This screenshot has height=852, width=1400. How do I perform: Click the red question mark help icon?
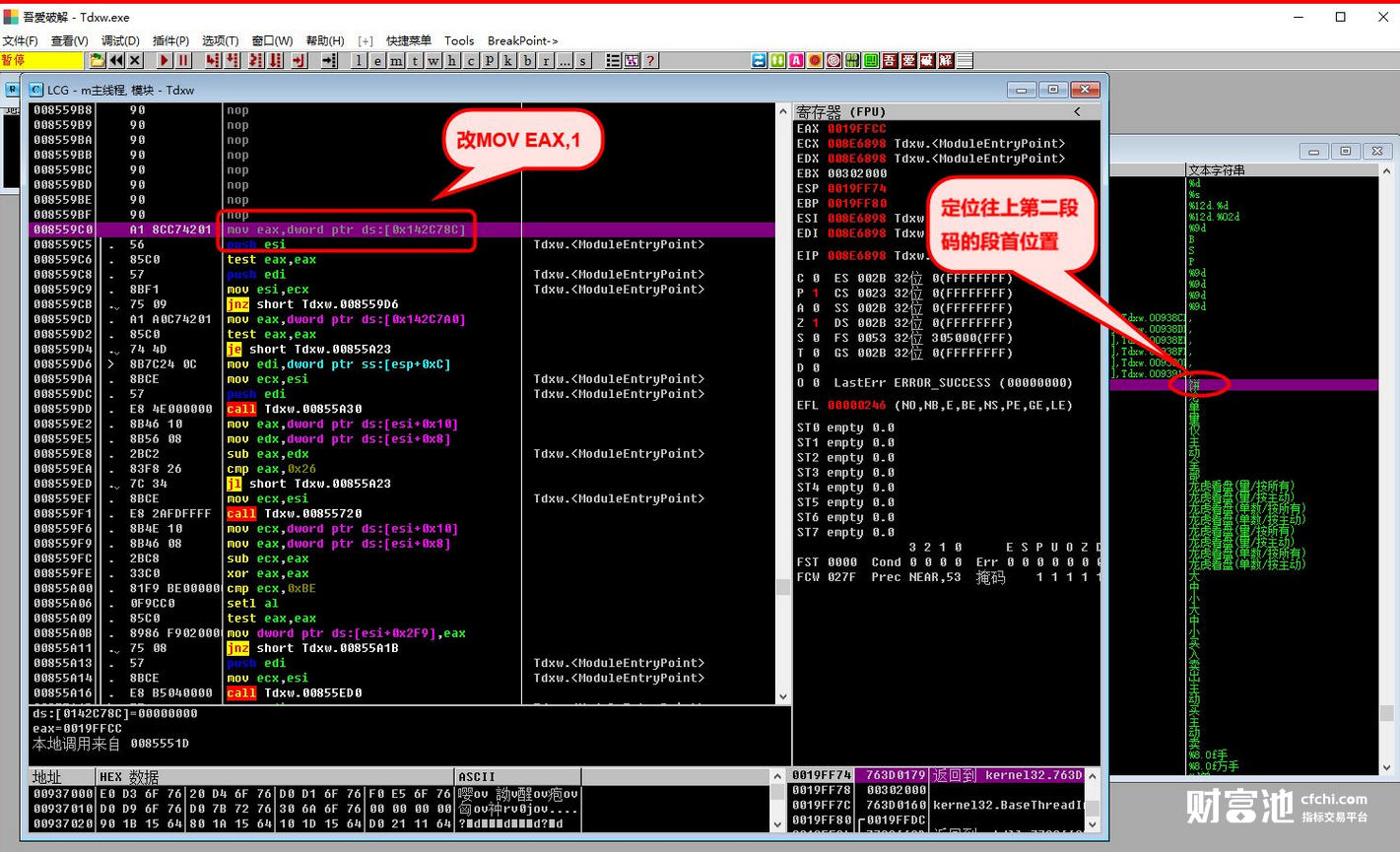pos(650,61)
